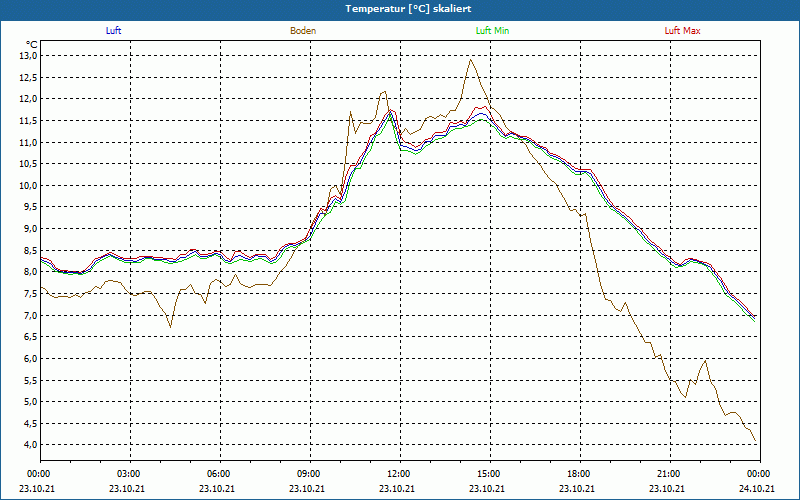Image resolution: width=800 pixels, height=500 pixels.
Task: Click the '6,5' y-axis value
Action: click(31, 336)
